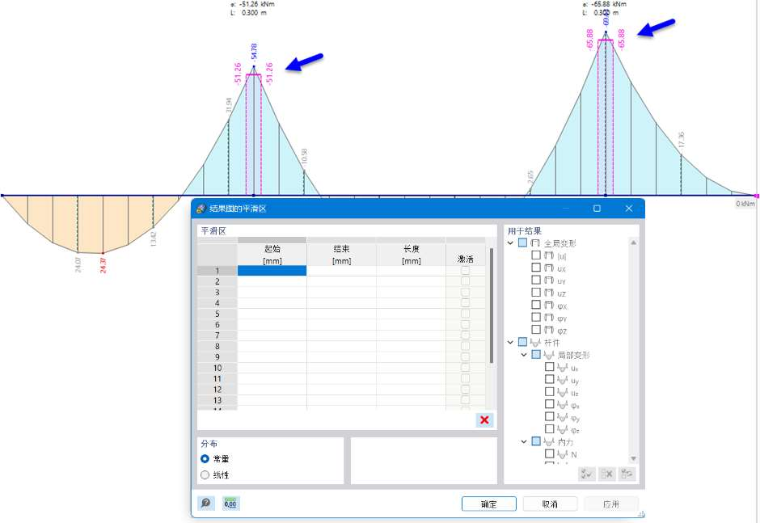The width and height of the screenshot is (760, 523).
Task: Check the global φz result checkbox
Action: click(536, 330)
